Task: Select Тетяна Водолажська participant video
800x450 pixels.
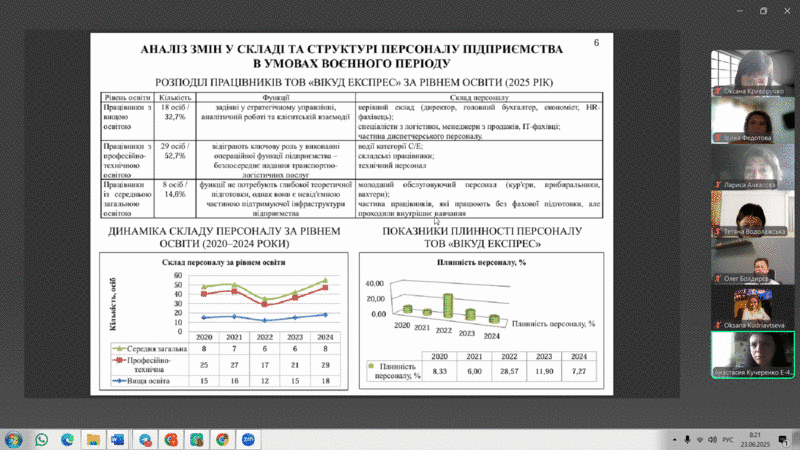Action: point(753,214)
